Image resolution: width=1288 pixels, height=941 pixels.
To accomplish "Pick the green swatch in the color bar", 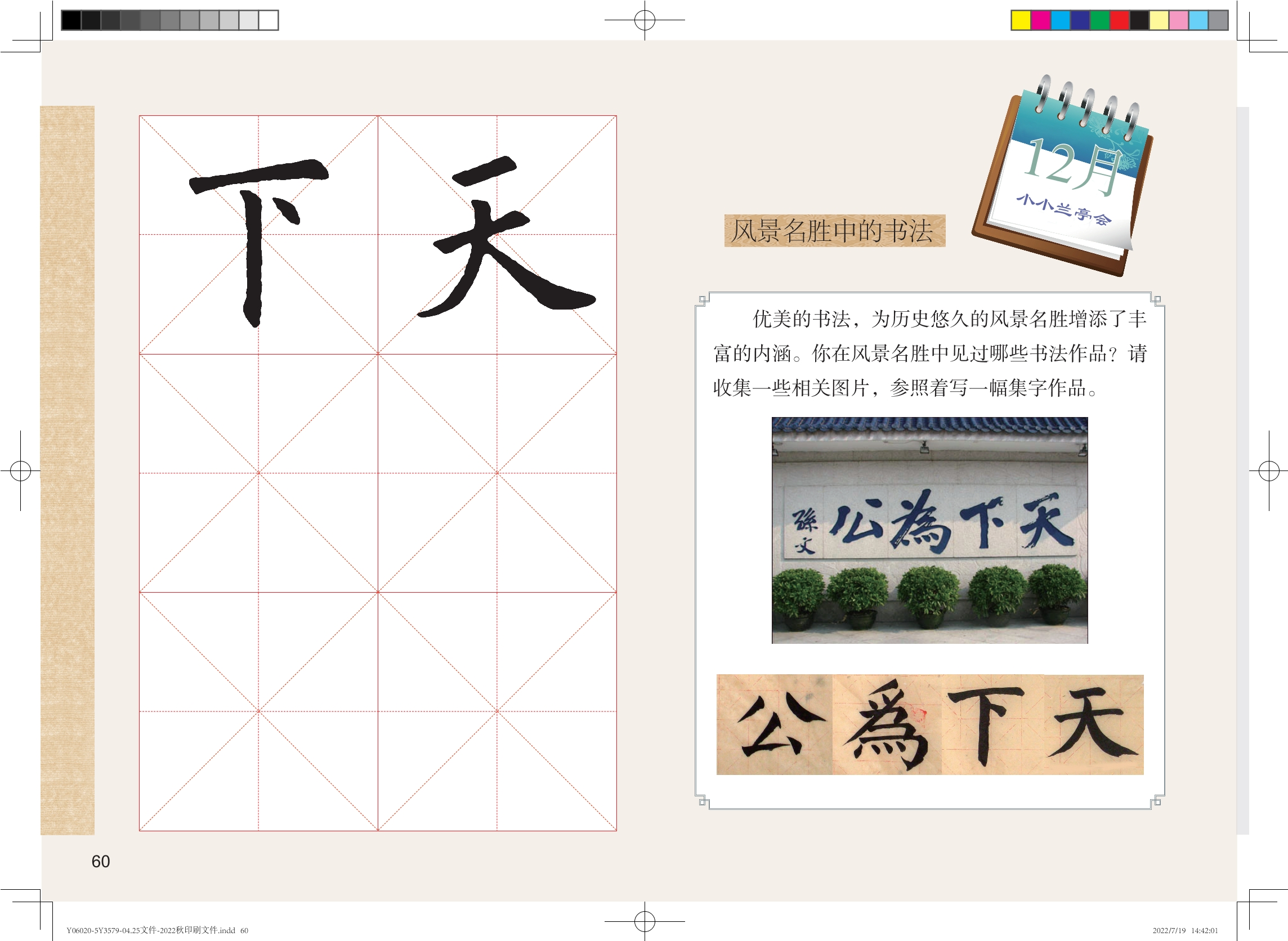I will tap(1100, 20).
